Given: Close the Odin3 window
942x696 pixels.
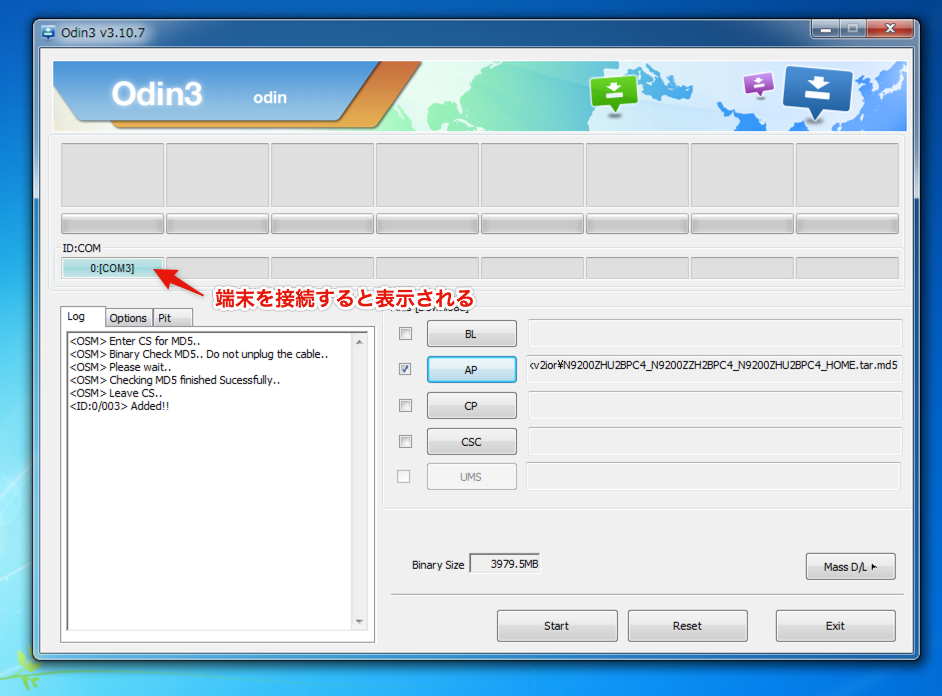Looking at the screenshot, I should point(891,29).
